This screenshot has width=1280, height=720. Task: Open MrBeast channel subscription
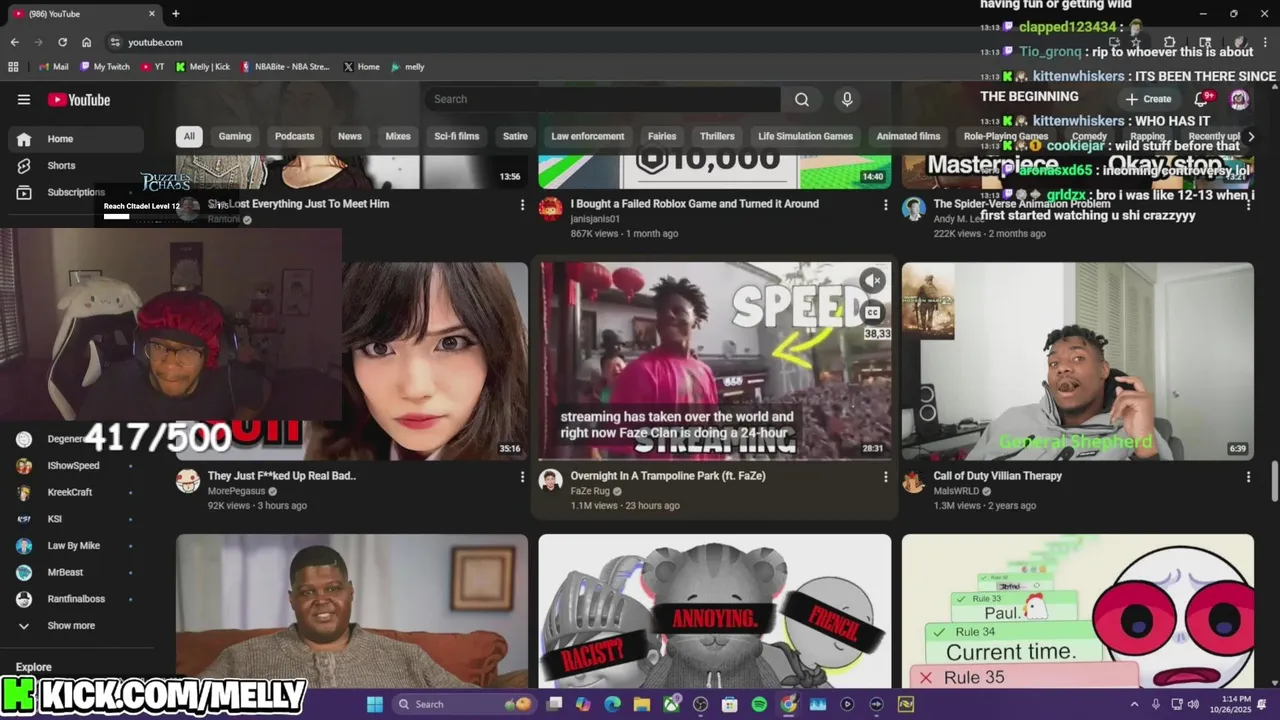[75, 572]
